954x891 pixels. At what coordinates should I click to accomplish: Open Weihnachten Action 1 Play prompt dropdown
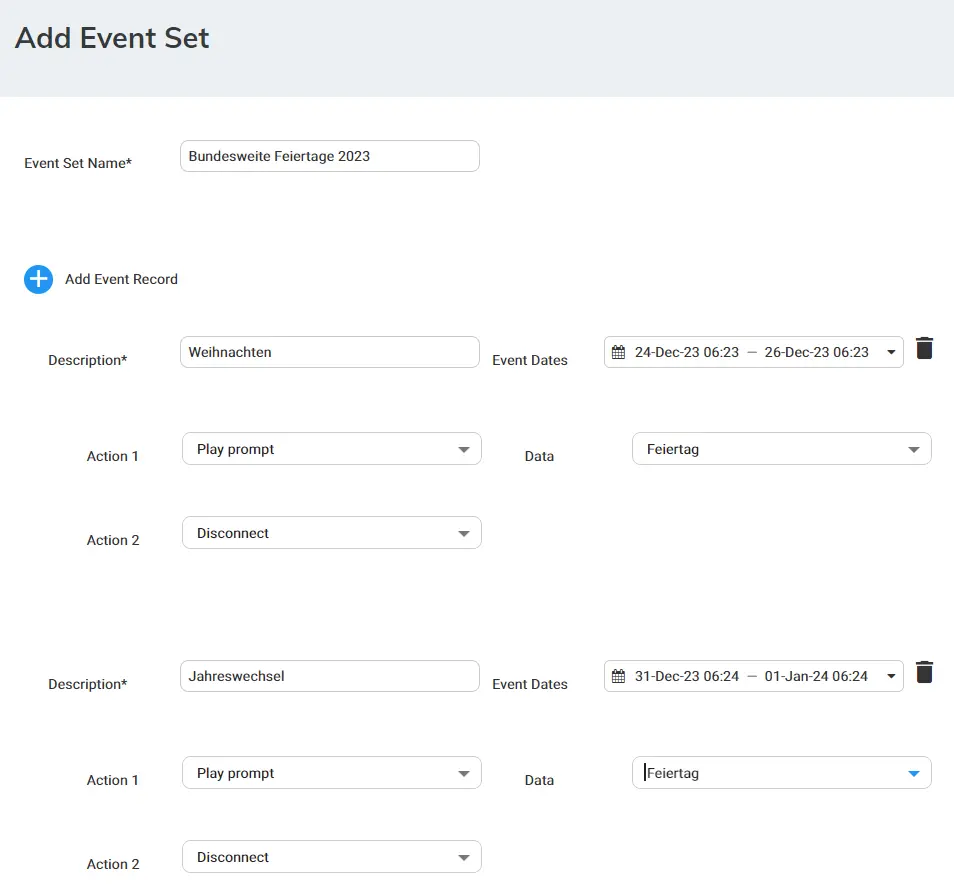(x=332, y=449)
